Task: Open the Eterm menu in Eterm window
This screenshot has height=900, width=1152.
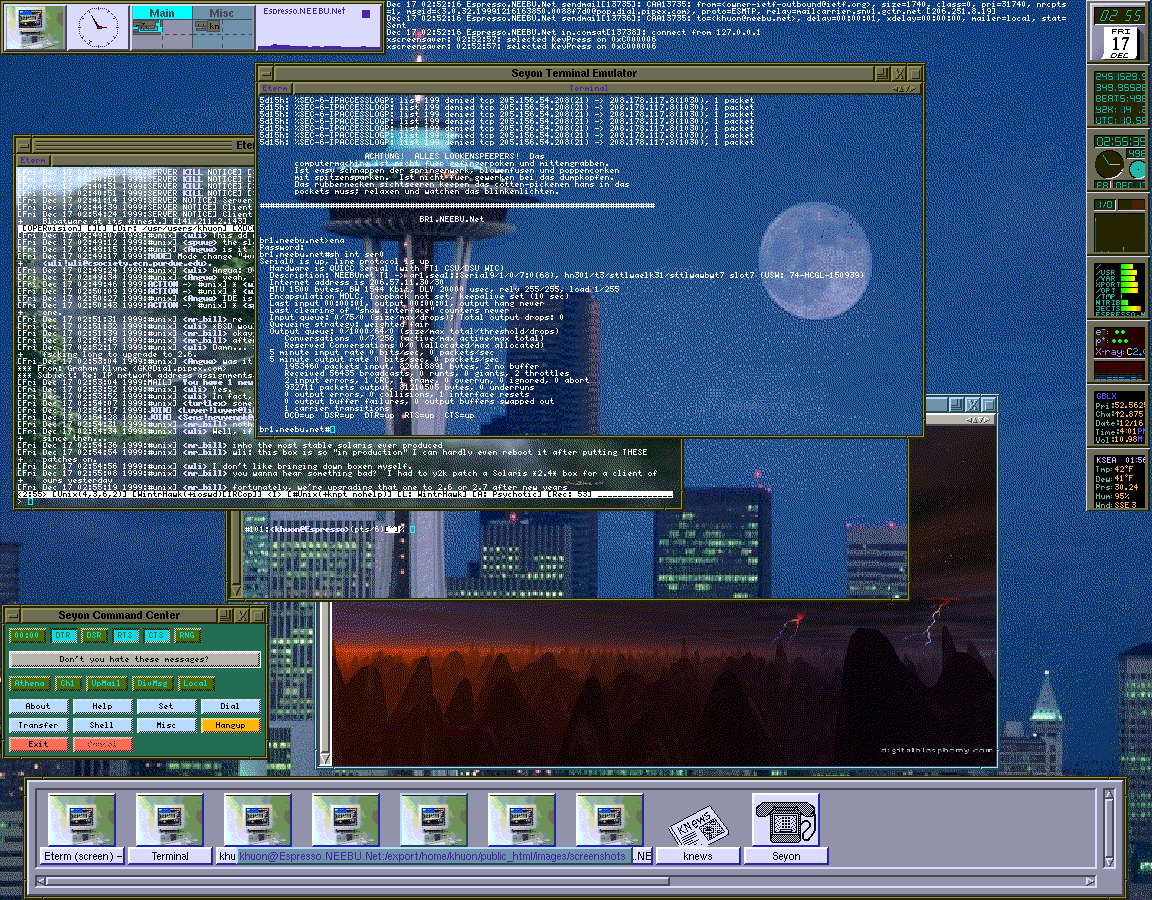Action: [33, 160]
